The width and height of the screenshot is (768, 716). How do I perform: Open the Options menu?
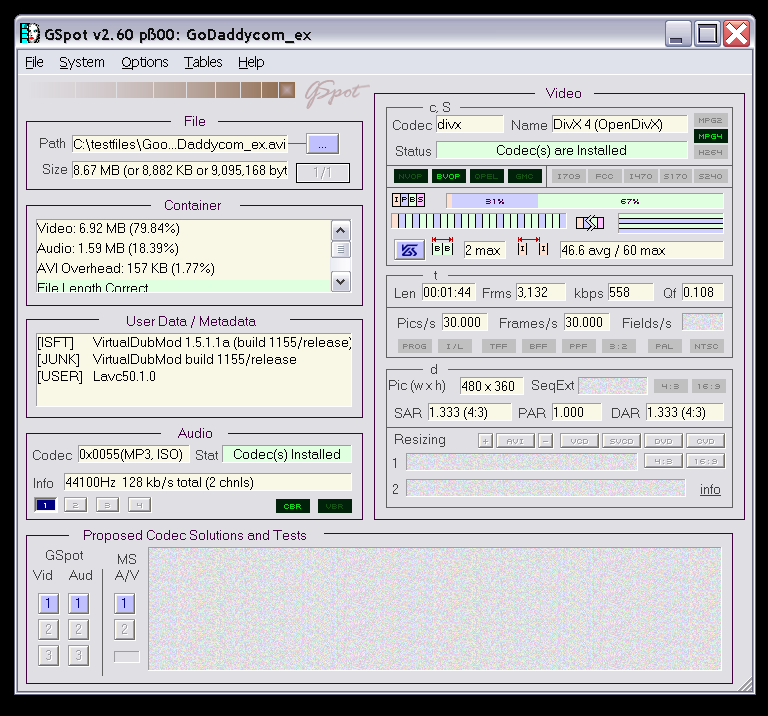point(145,62)
